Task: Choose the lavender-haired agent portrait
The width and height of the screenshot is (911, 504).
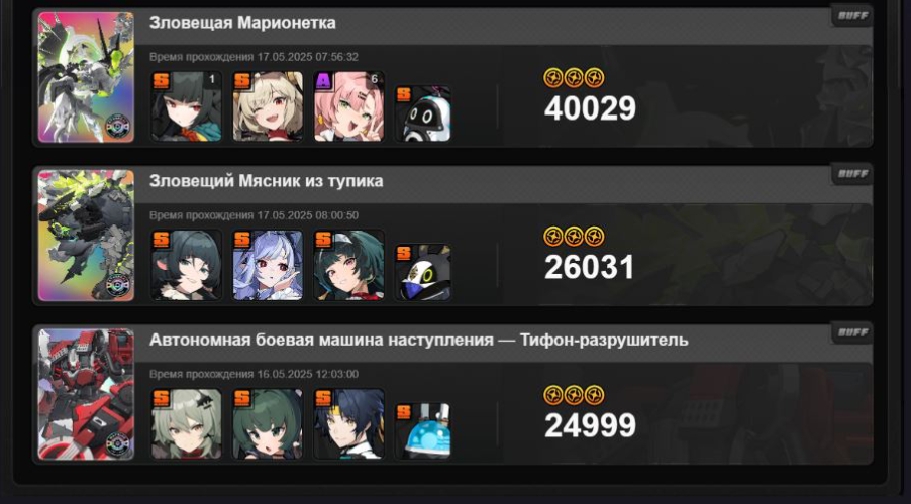Action: (x=268, y=265)
